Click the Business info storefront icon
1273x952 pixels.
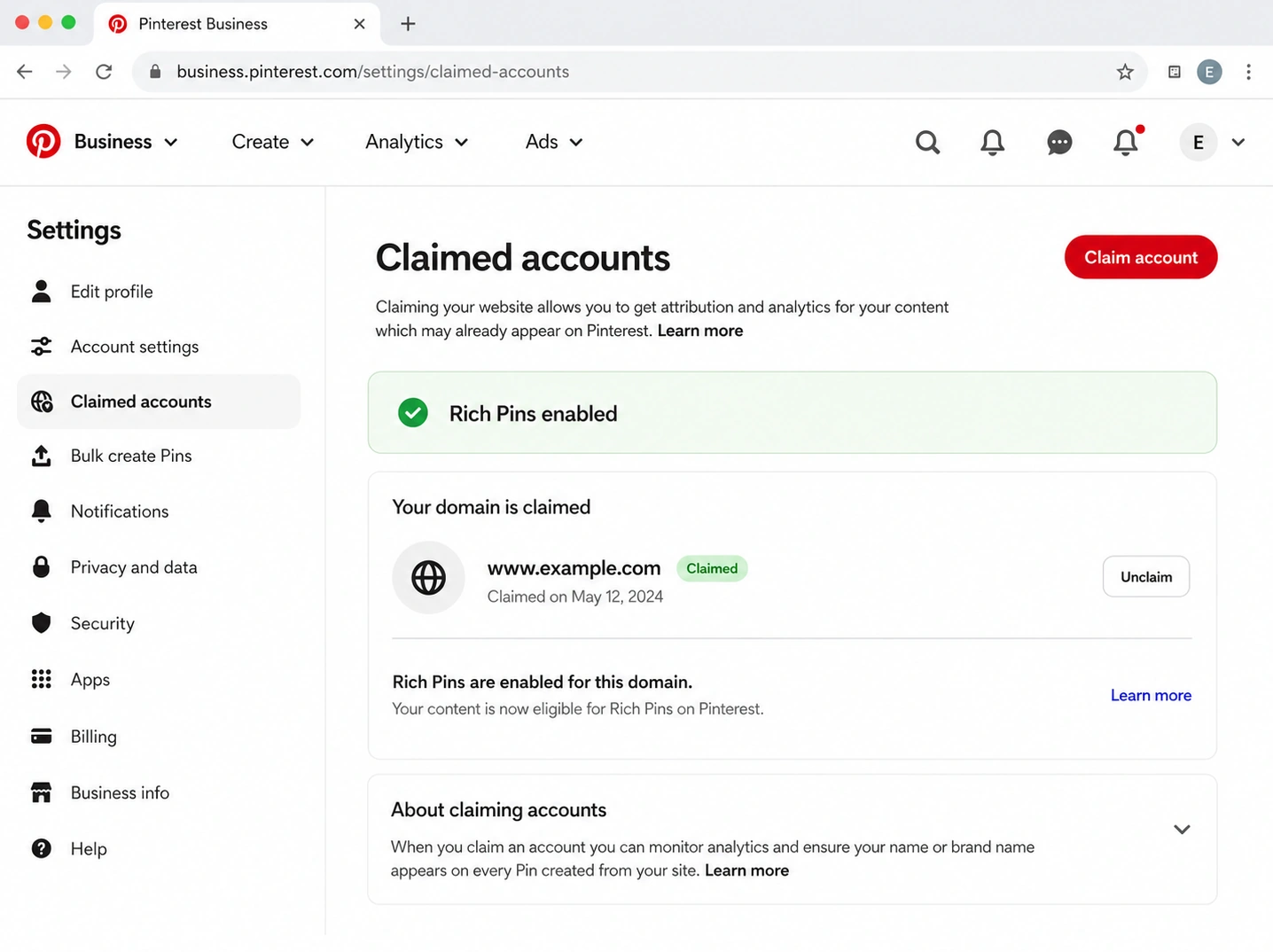point(42,792)
